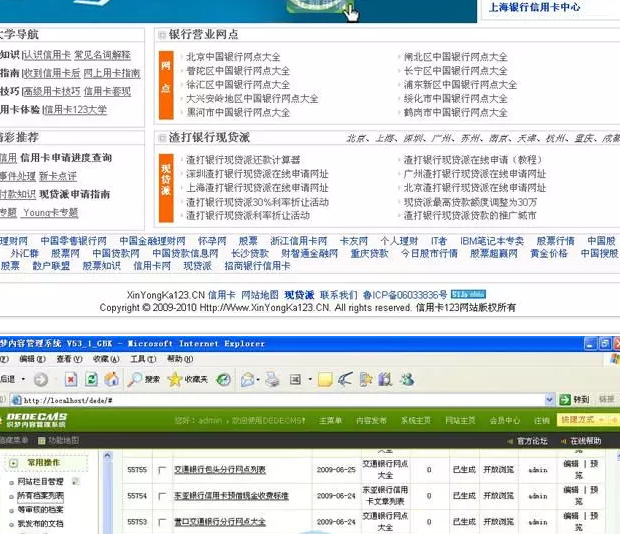Tick the checkbox for row 55754

(162, 496)
